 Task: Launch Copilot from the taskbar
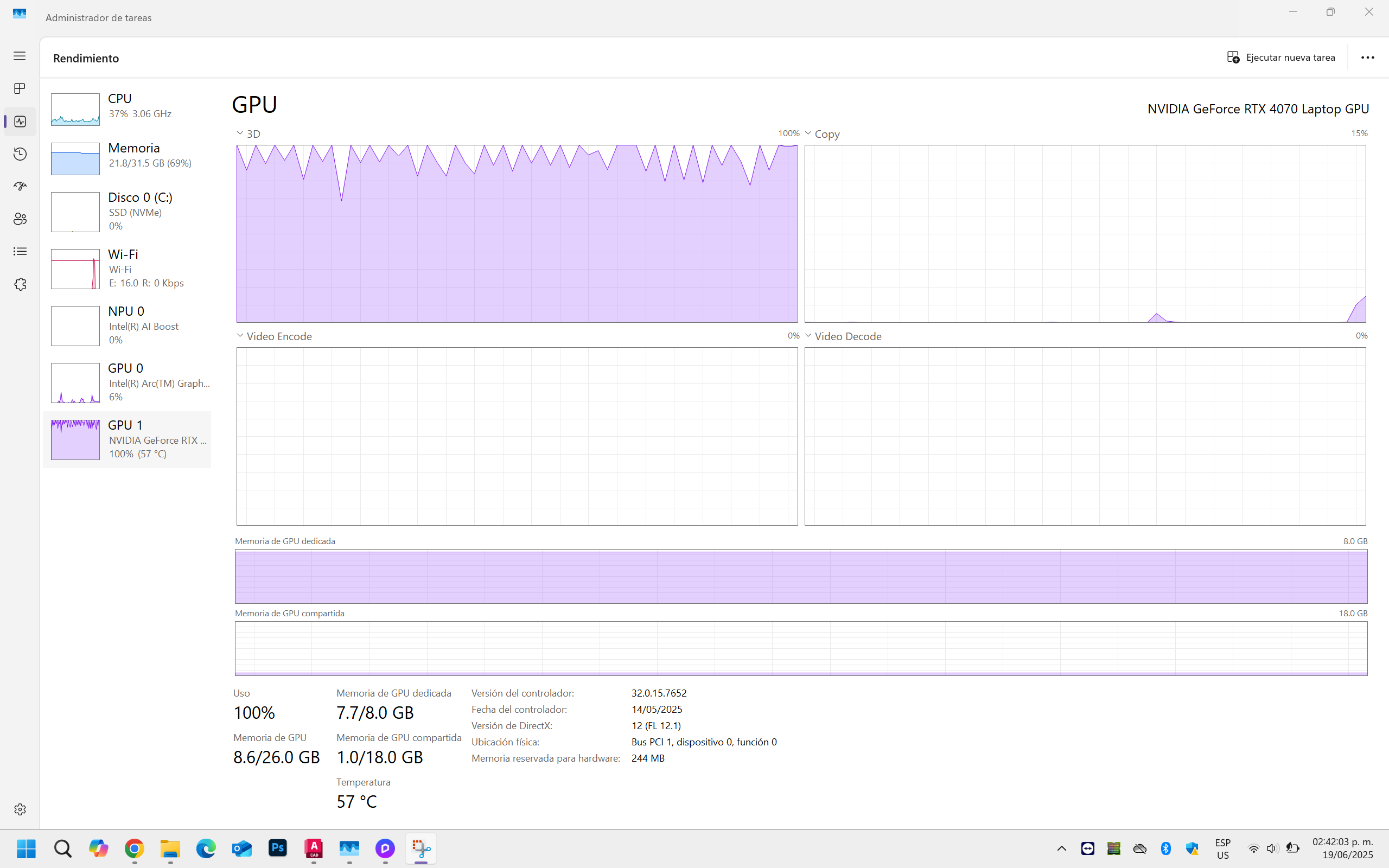(x=98, y=848)
